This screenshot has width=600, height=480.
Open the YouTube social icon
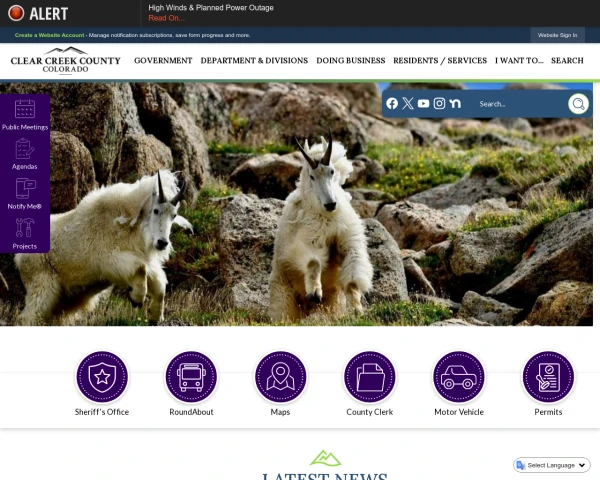tap(423, 103)
